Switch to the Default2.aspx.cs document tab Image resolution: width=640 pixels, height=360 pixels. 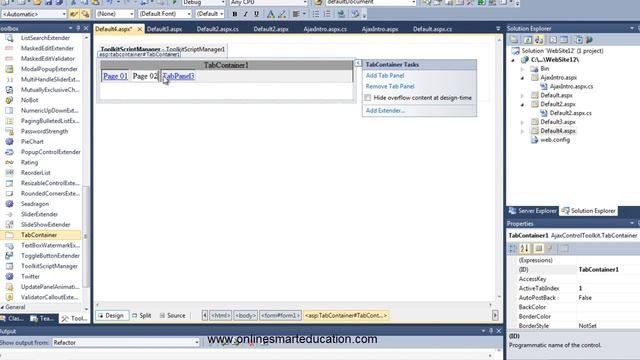pyautogui.click(x=218, y=29)
